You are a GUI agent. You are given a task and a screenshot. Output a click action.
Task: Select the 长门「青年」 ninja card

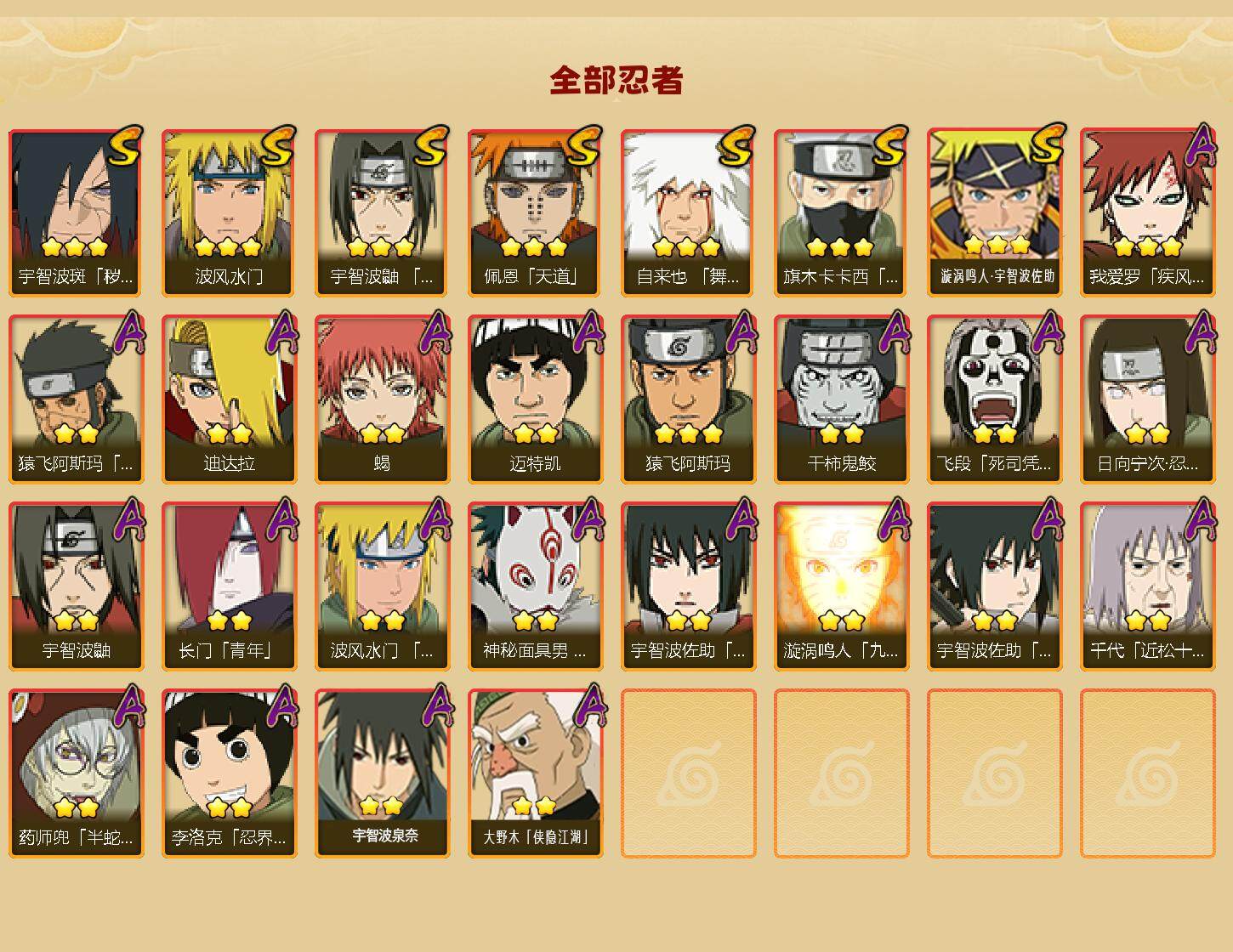pos(229,586)
